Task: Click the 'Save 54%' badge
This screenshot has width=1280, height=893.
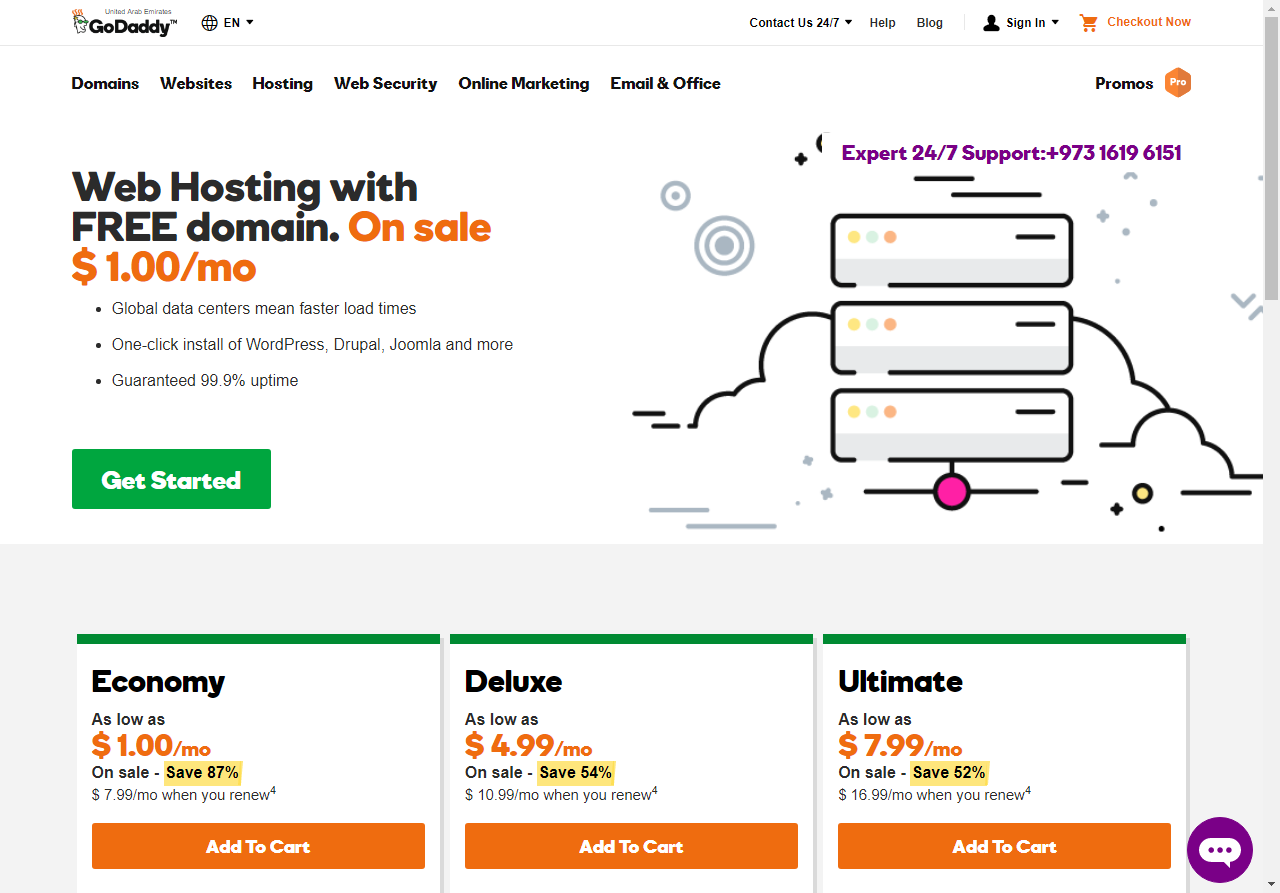Action: point(576,772)
